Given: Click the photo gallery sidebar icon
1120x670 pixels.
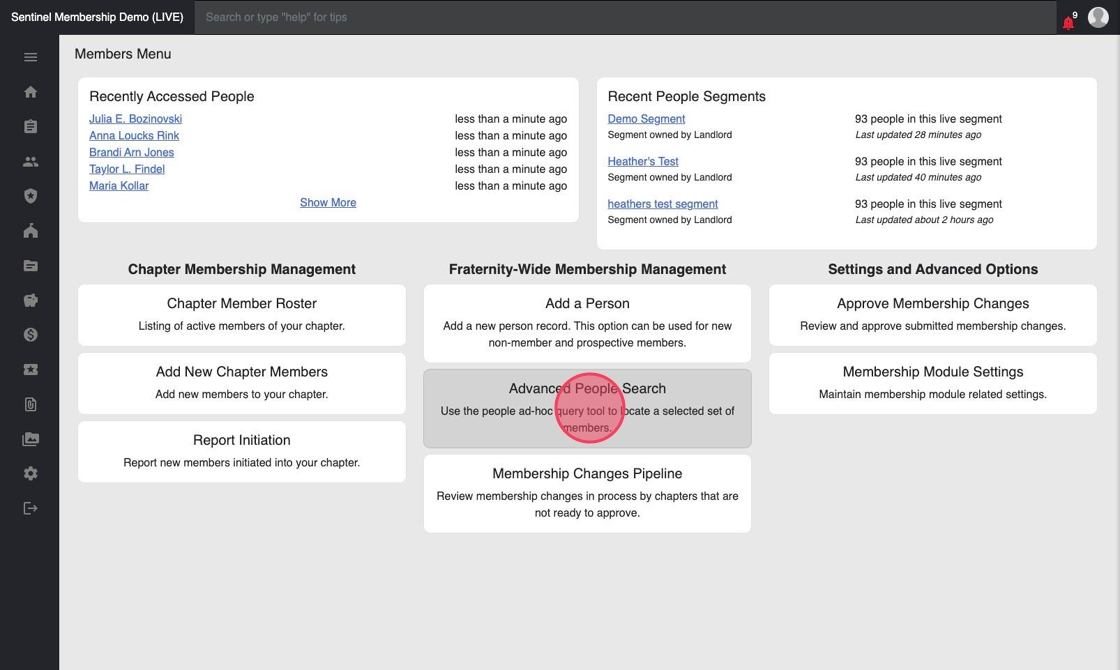Looking at the screenshot, I should [30, 439].
